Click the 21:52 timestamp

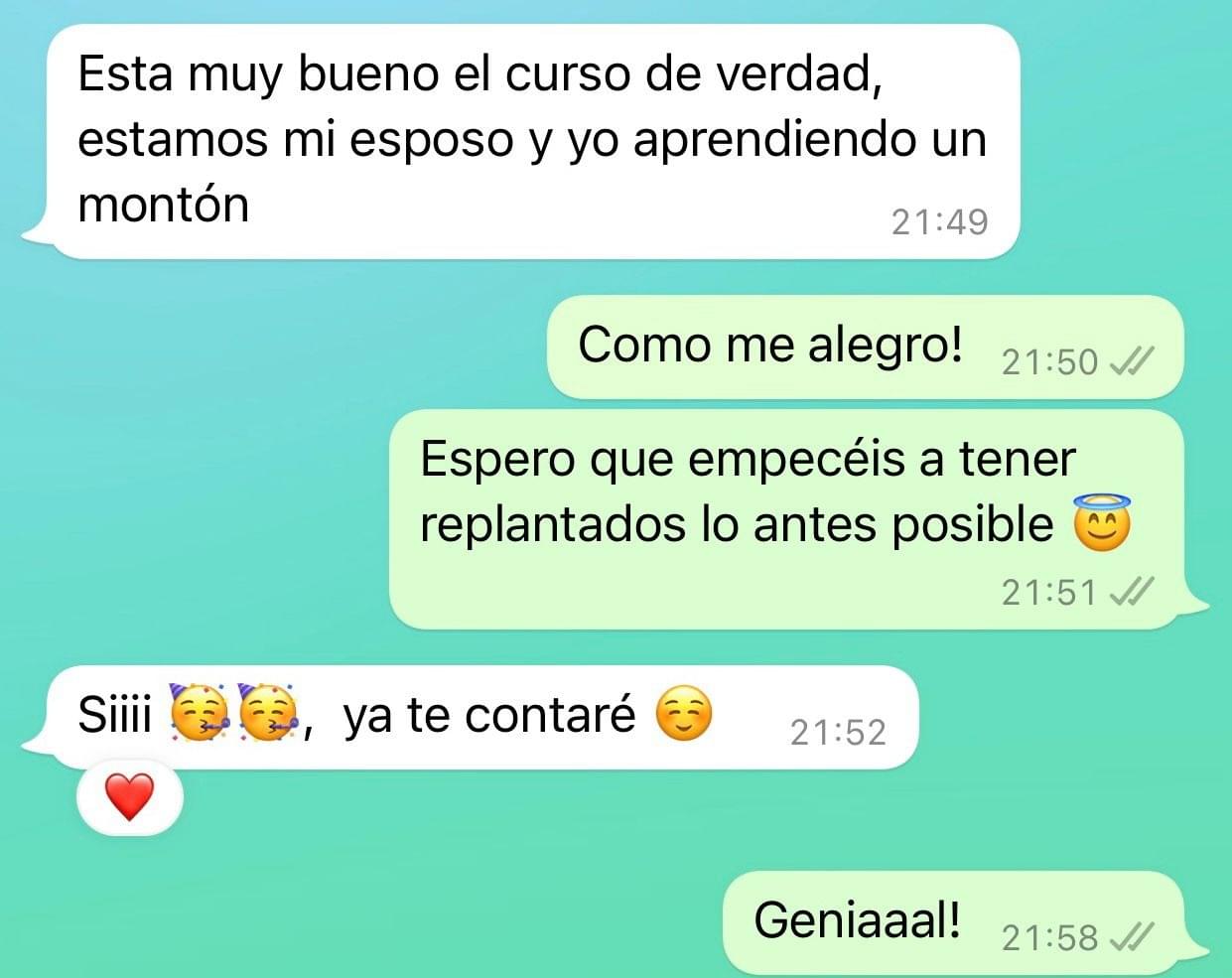[x=838, y=733]
